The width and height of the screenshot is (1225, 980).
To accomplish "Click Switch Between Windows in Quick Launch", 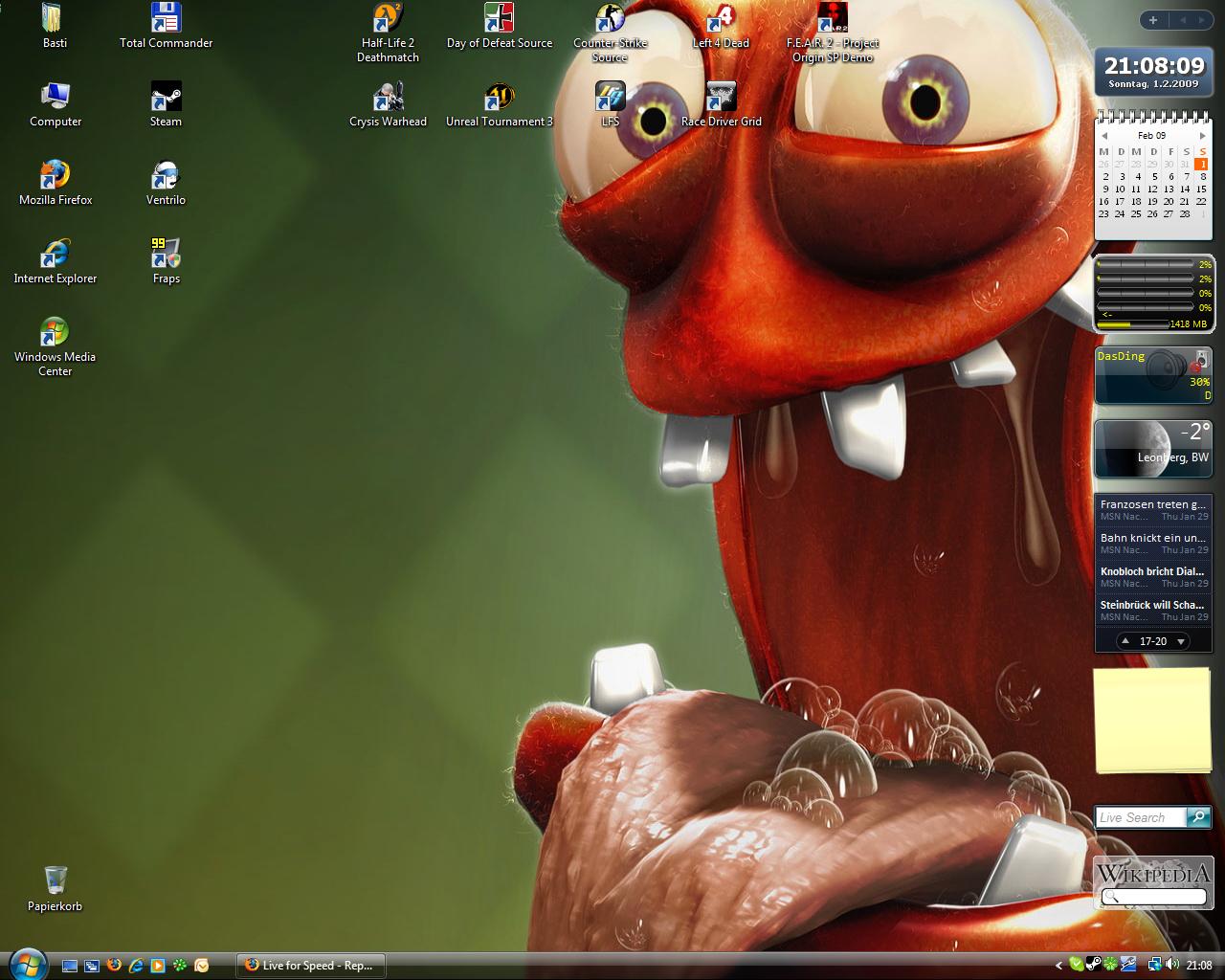I will tap(92, 966).
